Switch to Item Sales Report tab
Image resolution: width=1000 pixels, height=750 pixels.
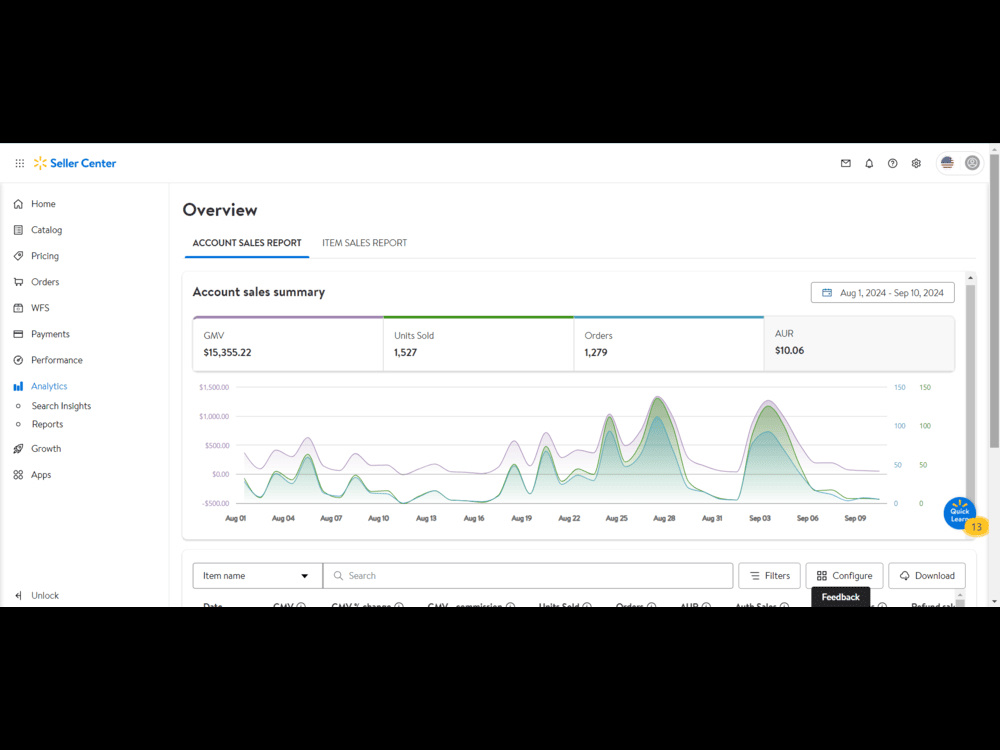(x=364, y=243)
